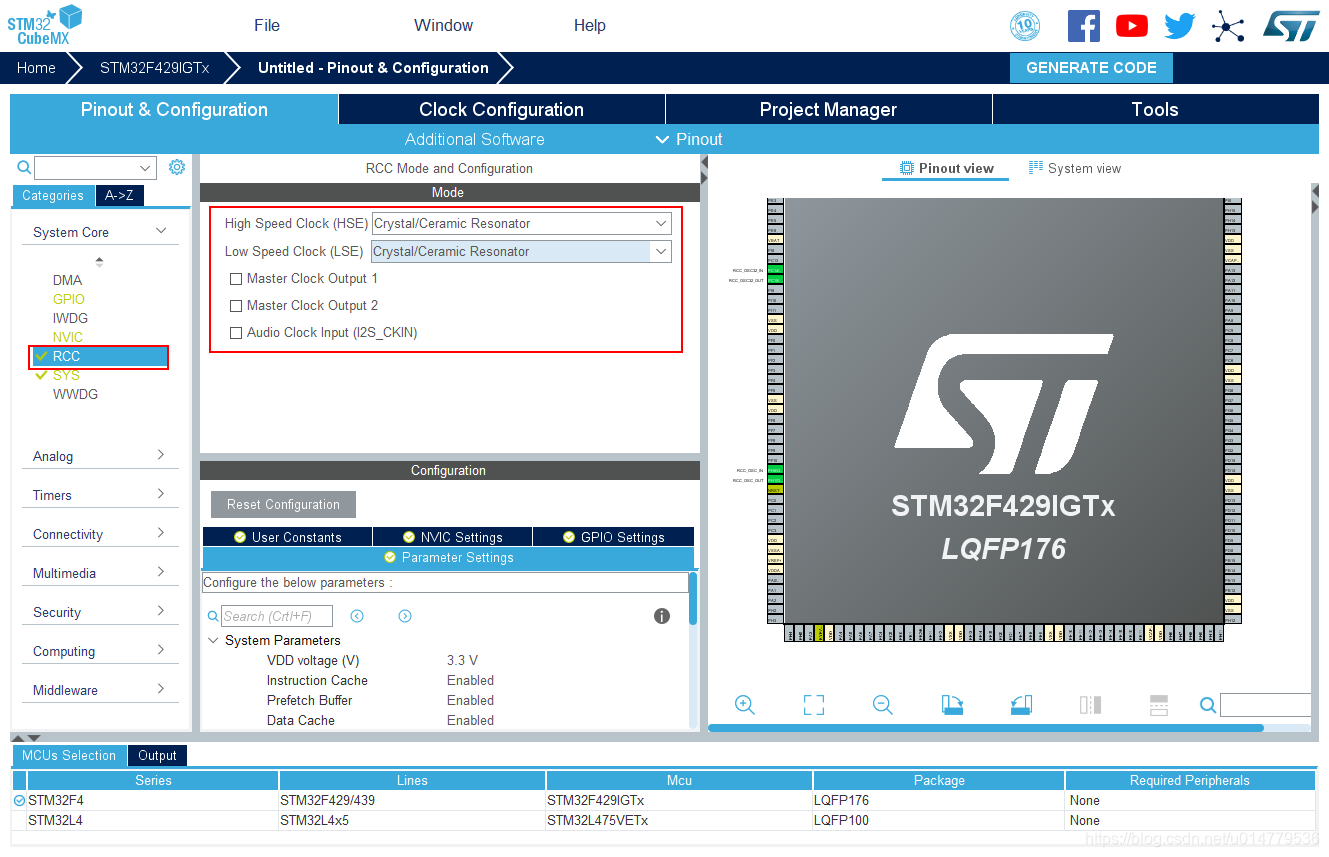Open the User Constants tab

tap(287, 537)
